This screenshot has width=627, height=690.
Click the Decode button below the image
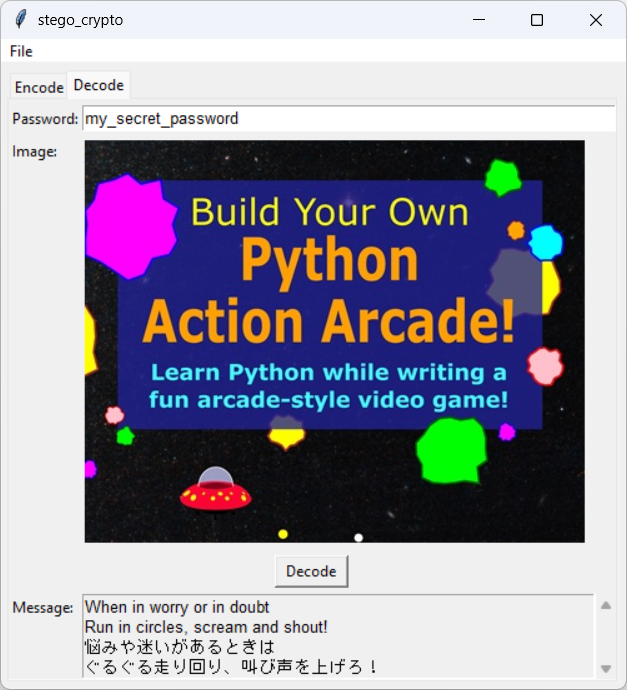[312, 571]
